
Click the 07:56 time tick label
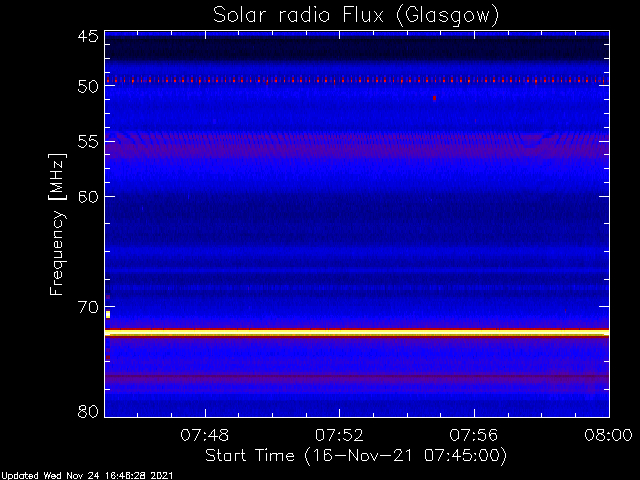[474, 435]
